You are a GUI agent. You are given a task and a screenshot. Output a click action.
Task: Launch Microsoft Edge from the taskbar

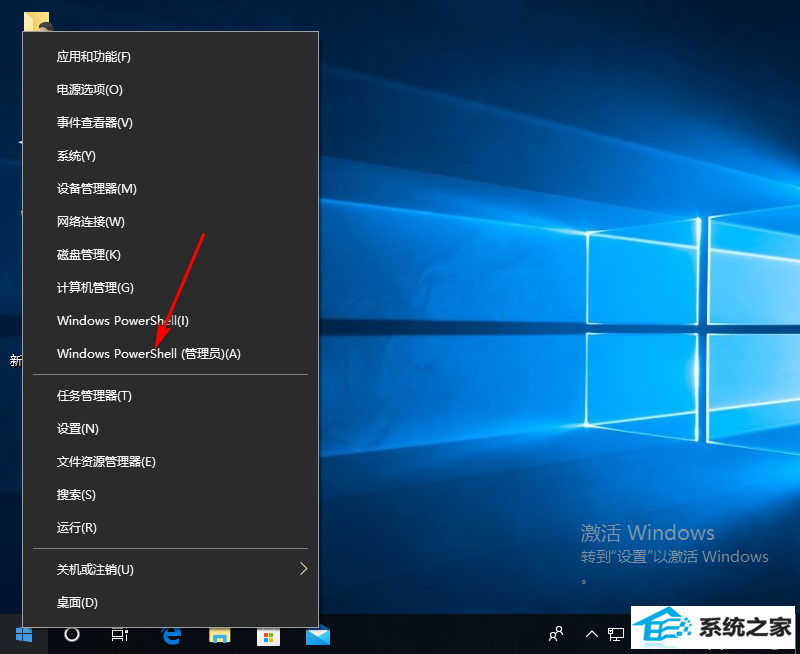(171, 635)
